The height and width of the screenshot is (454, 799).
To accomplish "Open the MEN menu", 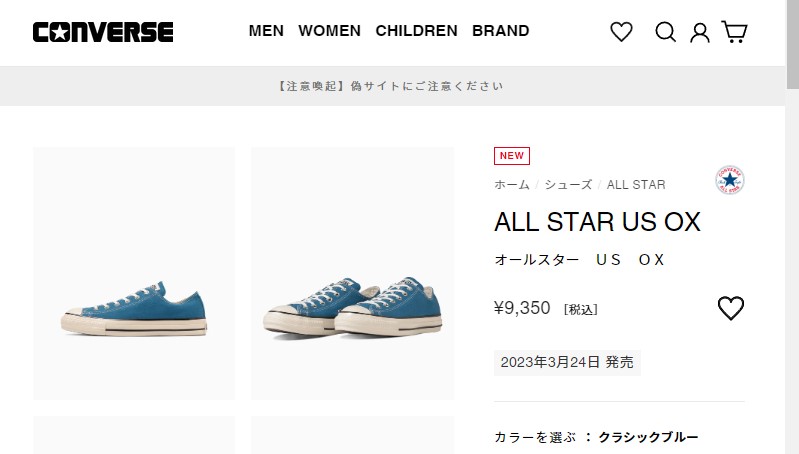I will click(x=266, y=31).
